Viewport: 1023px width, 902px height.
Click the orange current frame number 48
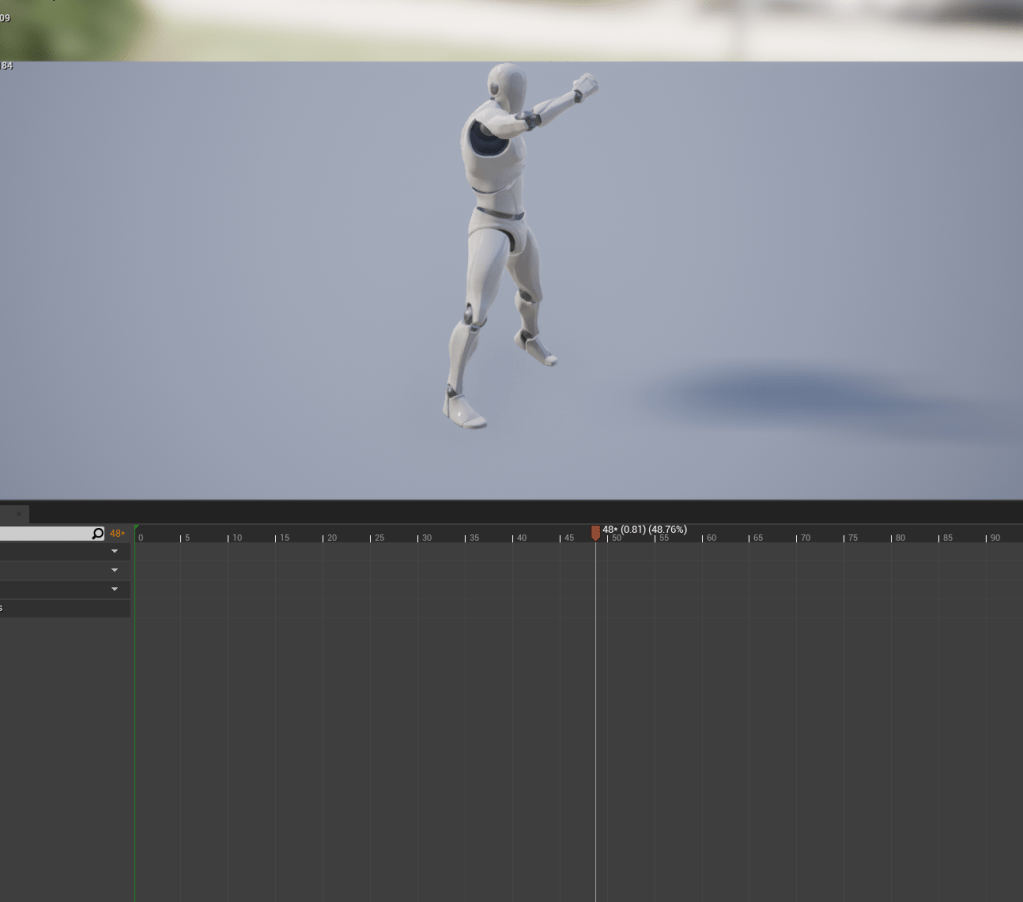click(117, 534)
